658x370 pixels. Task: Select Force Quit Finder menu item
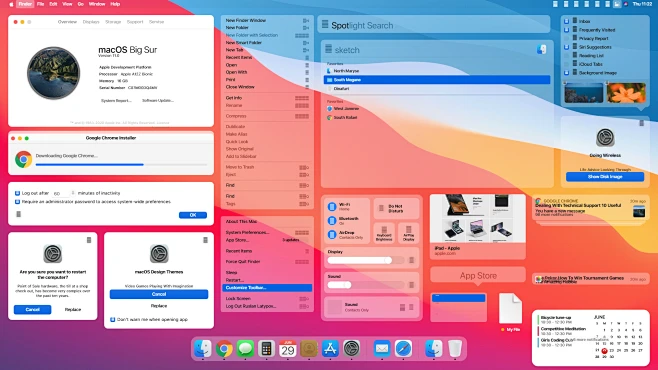pyautogui.click(x=267, y=262)
